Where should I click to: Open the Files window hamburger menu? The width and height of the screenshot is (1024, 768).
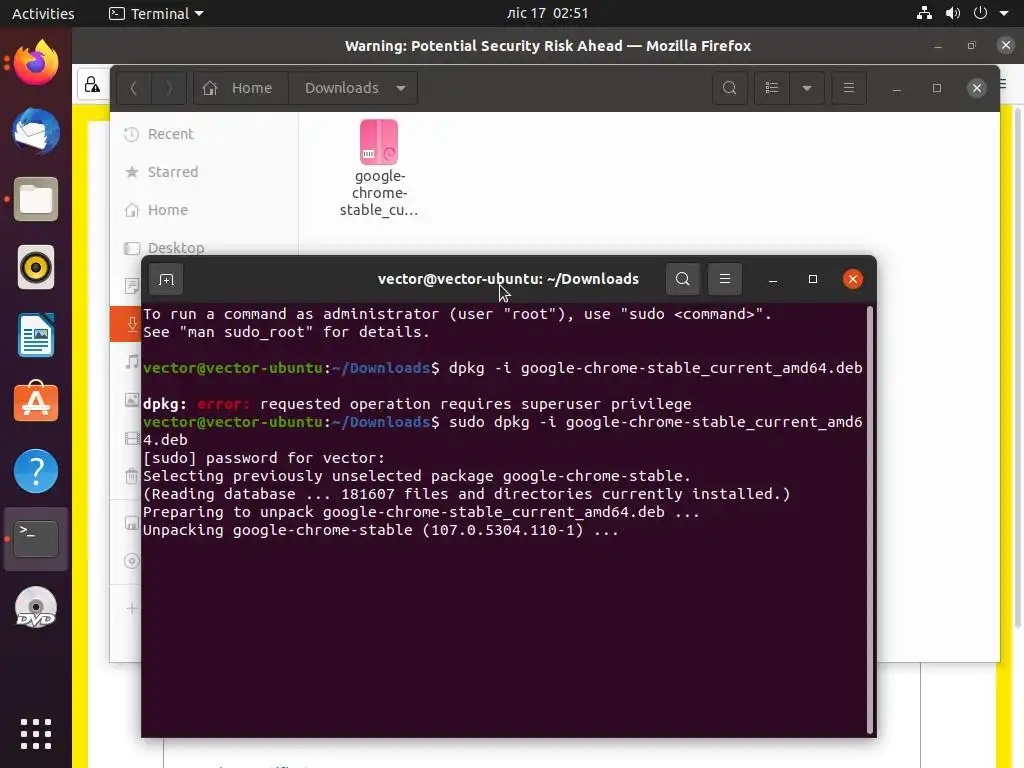848,88
